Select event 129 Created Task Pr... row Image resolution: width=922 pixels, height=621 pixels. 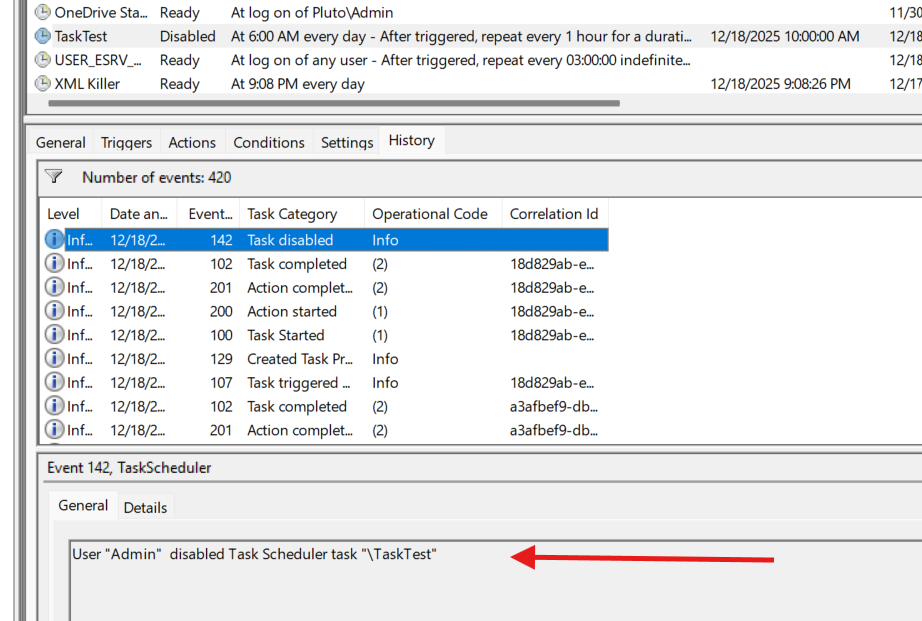[326, 358]
